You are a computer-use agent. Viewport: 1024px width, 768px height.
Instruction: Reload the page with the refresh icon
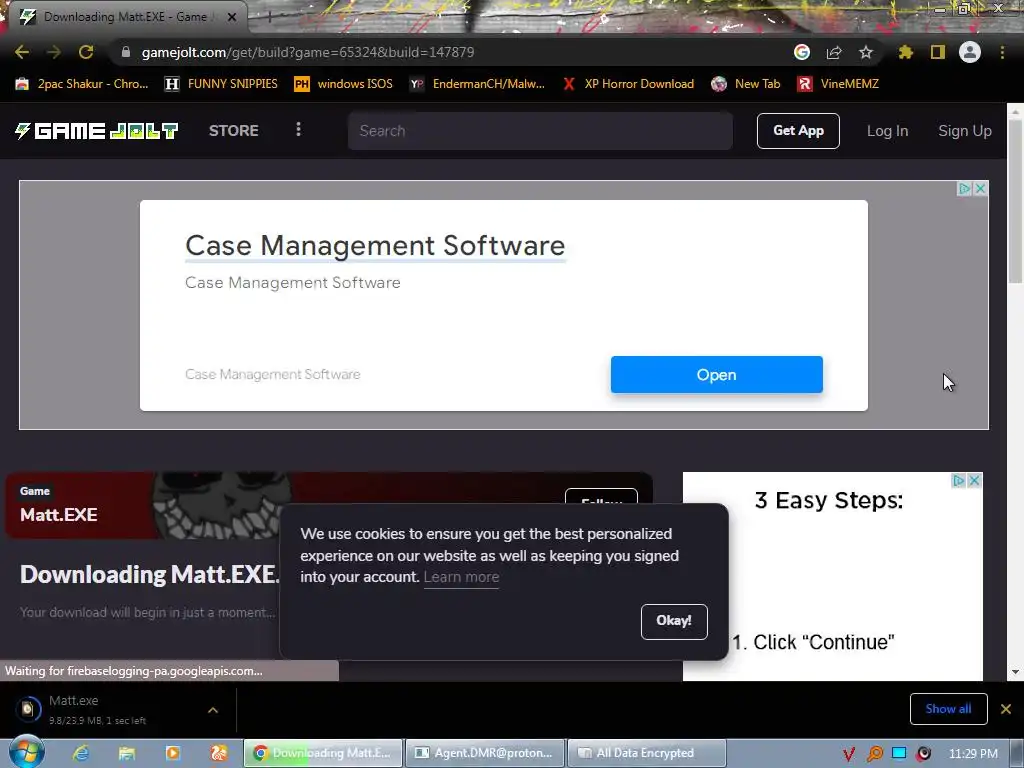tap(86, 52)
